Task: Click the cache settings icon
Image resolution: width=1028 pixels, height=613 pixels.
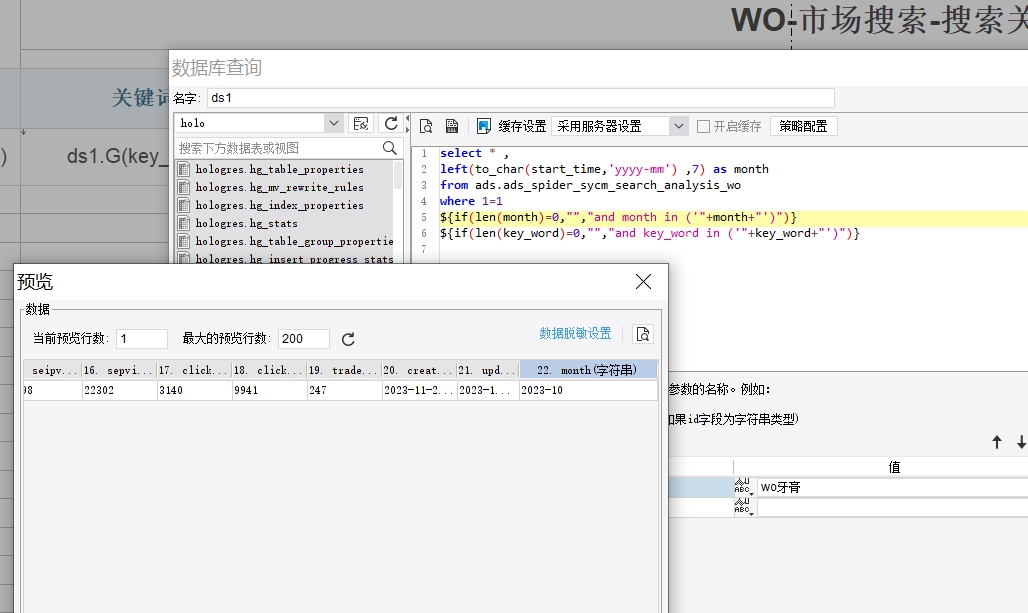Action: (x=484, y=126)
